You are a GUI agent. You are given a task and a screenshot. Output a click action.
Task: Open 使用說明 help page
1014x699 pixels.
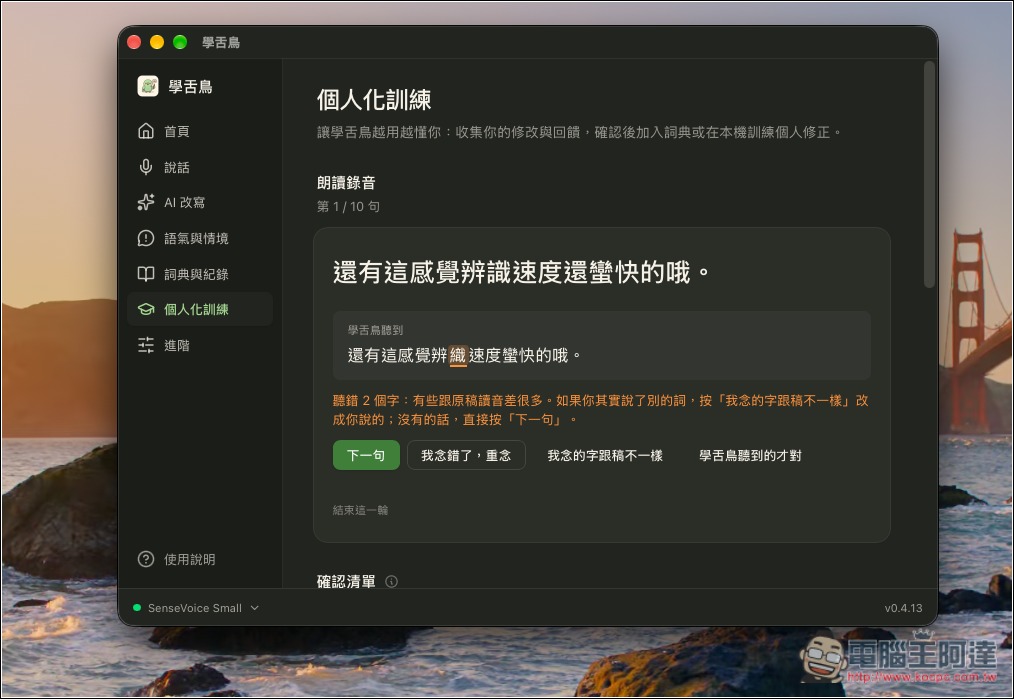(x=200, y=559)
